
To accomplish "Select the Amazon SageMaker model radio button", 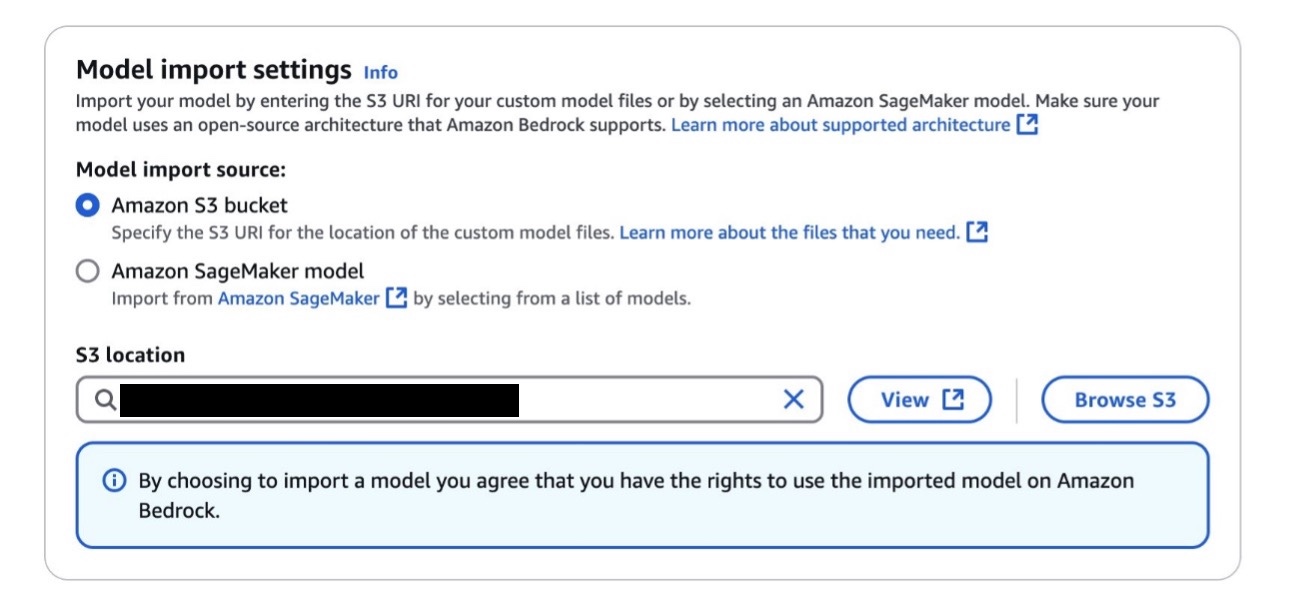I will click(88, 271).
